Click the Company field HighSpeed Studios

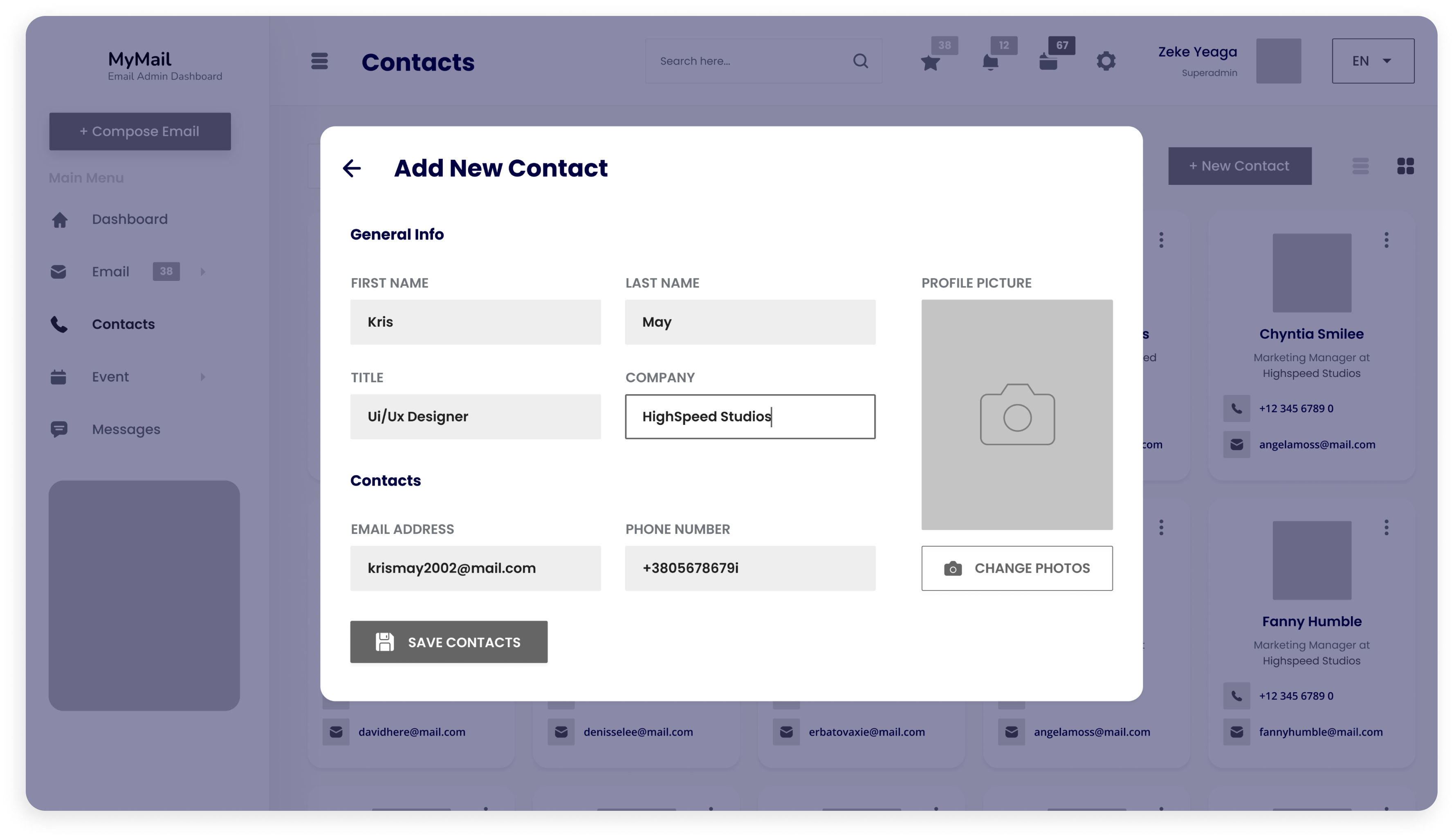749,417
